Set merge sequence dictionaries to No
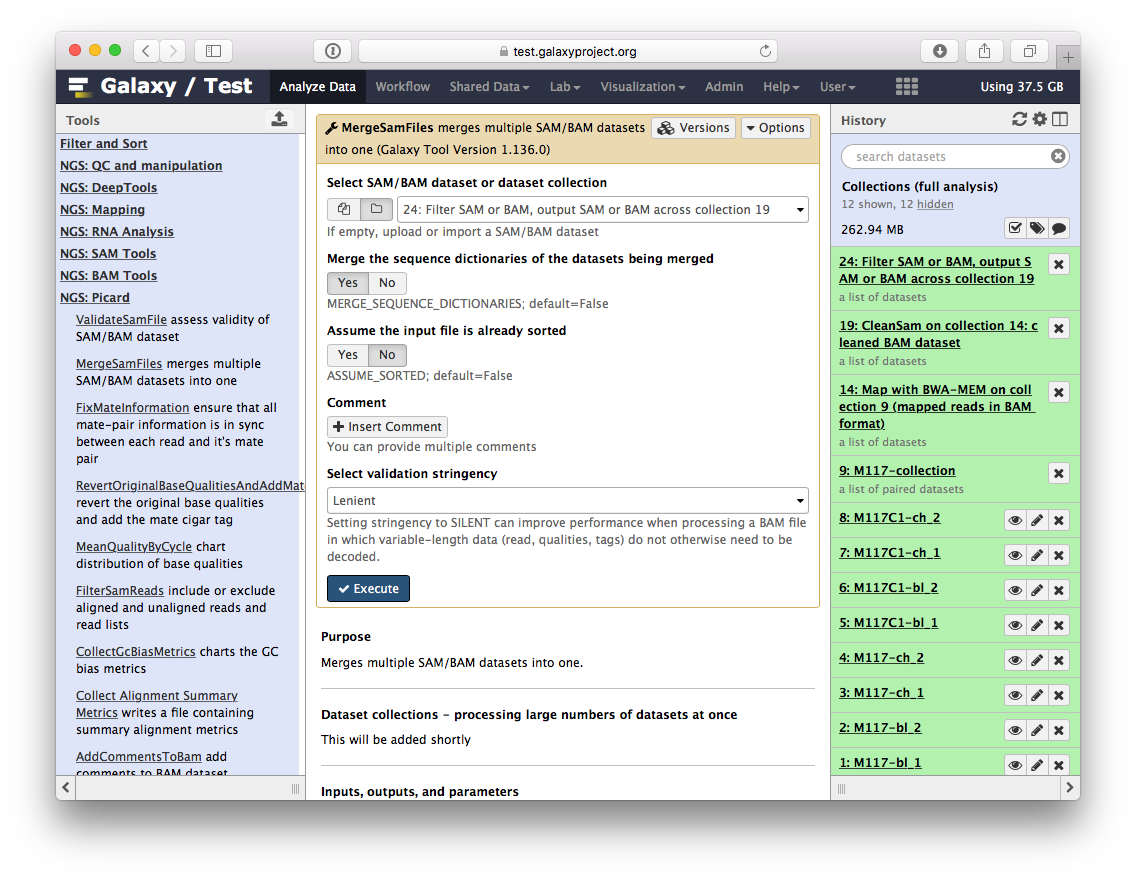This screenshot has height=880, width=1136. point(388,282)
